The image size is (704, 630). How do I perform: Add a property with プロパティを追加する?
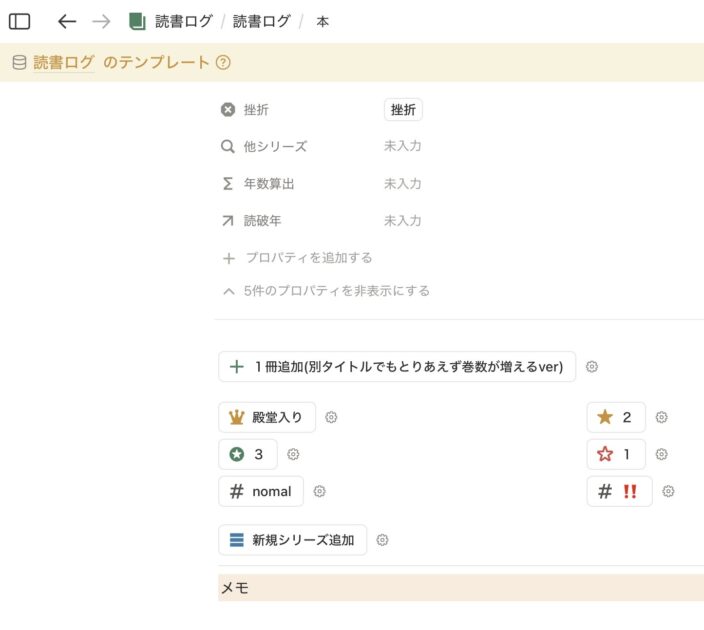(x=308, y=257)
